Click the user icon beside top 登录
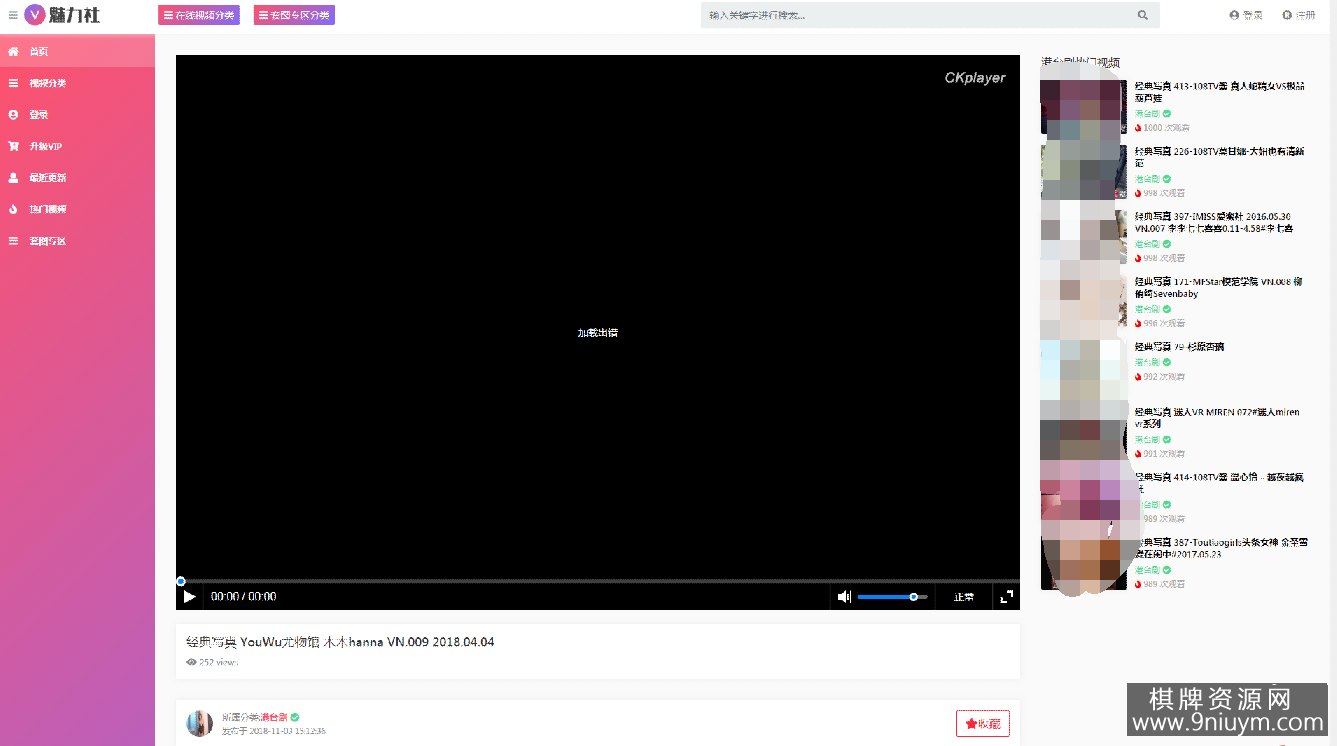Viewport: 1337px width, 746px height. pyautogui.click(x=1234, y=15)
